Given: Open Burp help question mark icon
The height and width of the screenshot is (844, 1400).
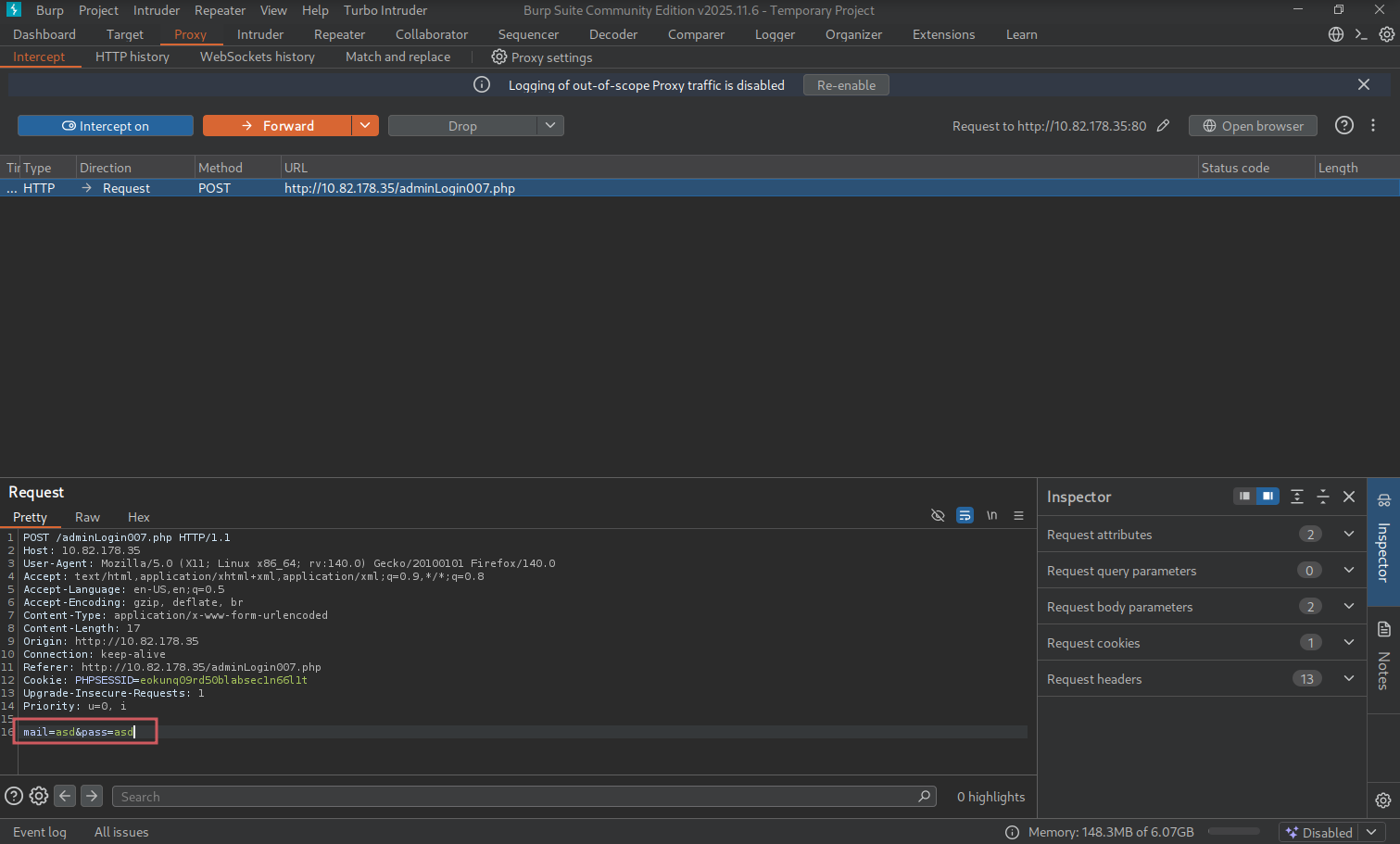Looking at the screenshot, I should [1343, 126].
